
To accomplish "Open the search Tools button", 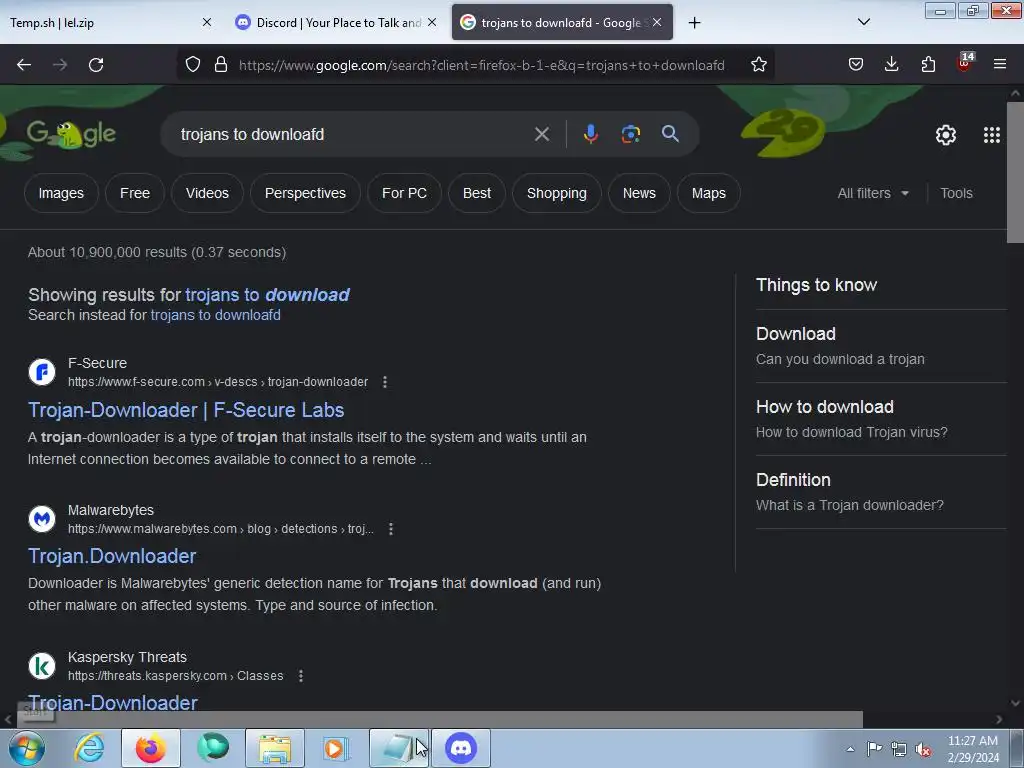I will click(956, 193).
